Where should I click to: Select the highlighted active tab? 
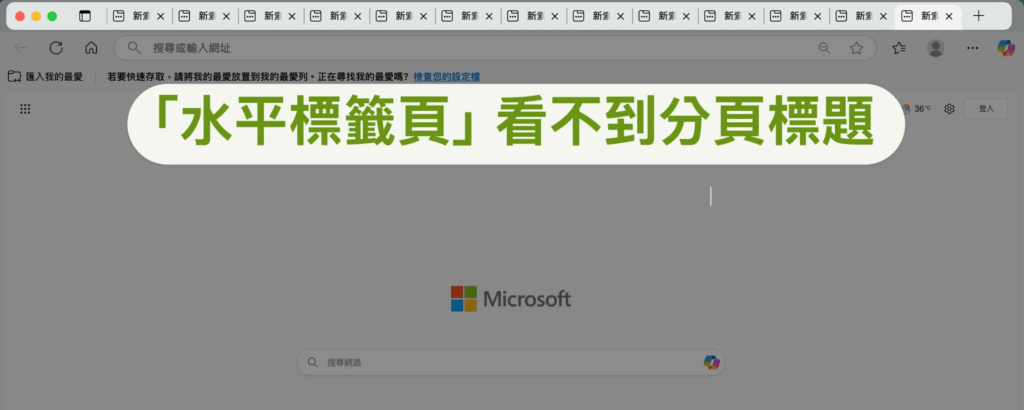(928, 16)
